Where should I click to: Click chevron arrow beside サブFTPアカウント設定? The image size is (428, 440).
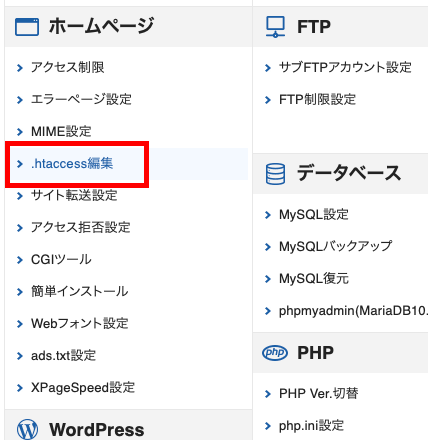coord(268,68)
